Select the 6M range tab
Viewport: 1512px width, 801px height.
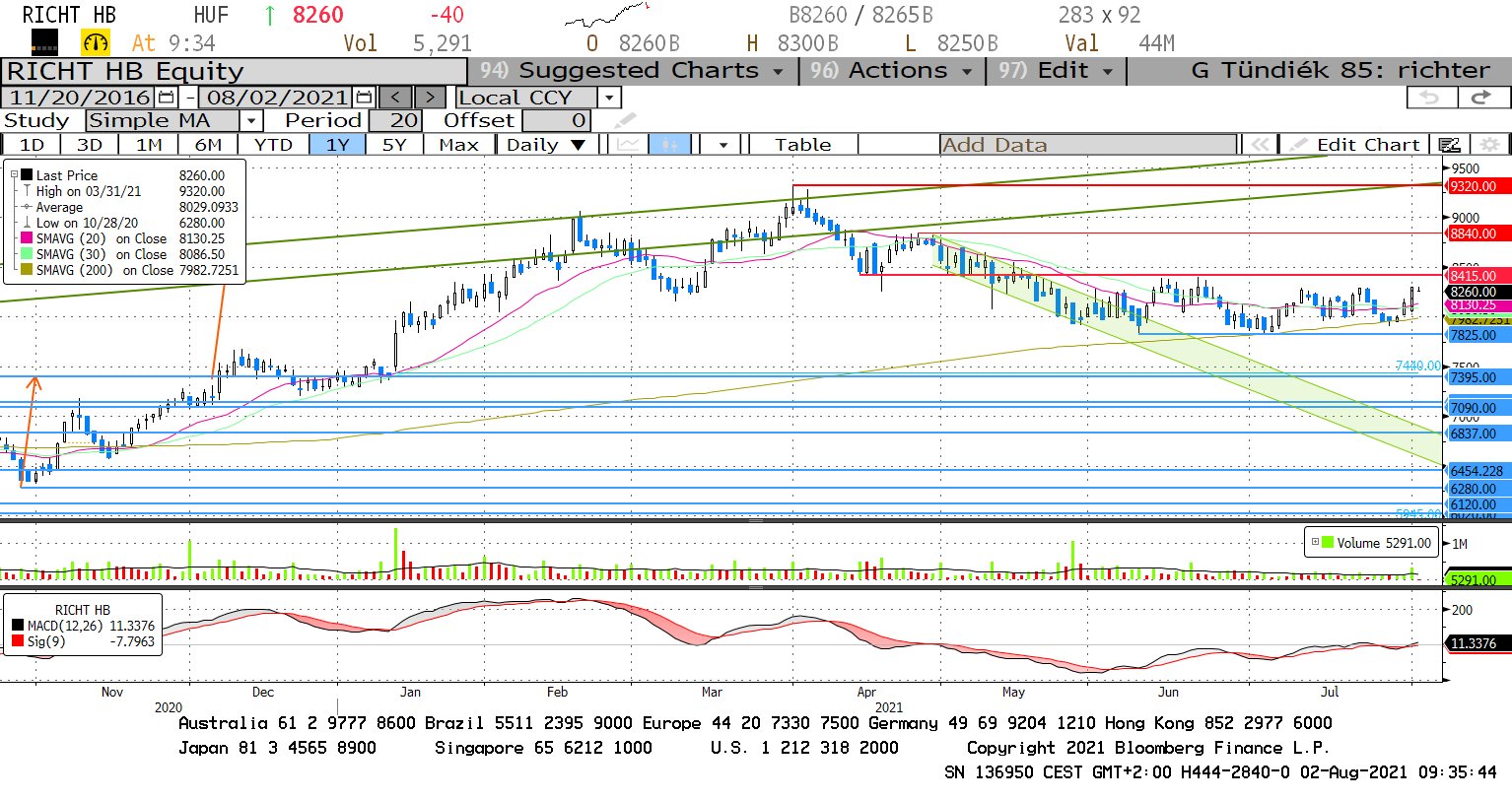[x=208, y=145]
